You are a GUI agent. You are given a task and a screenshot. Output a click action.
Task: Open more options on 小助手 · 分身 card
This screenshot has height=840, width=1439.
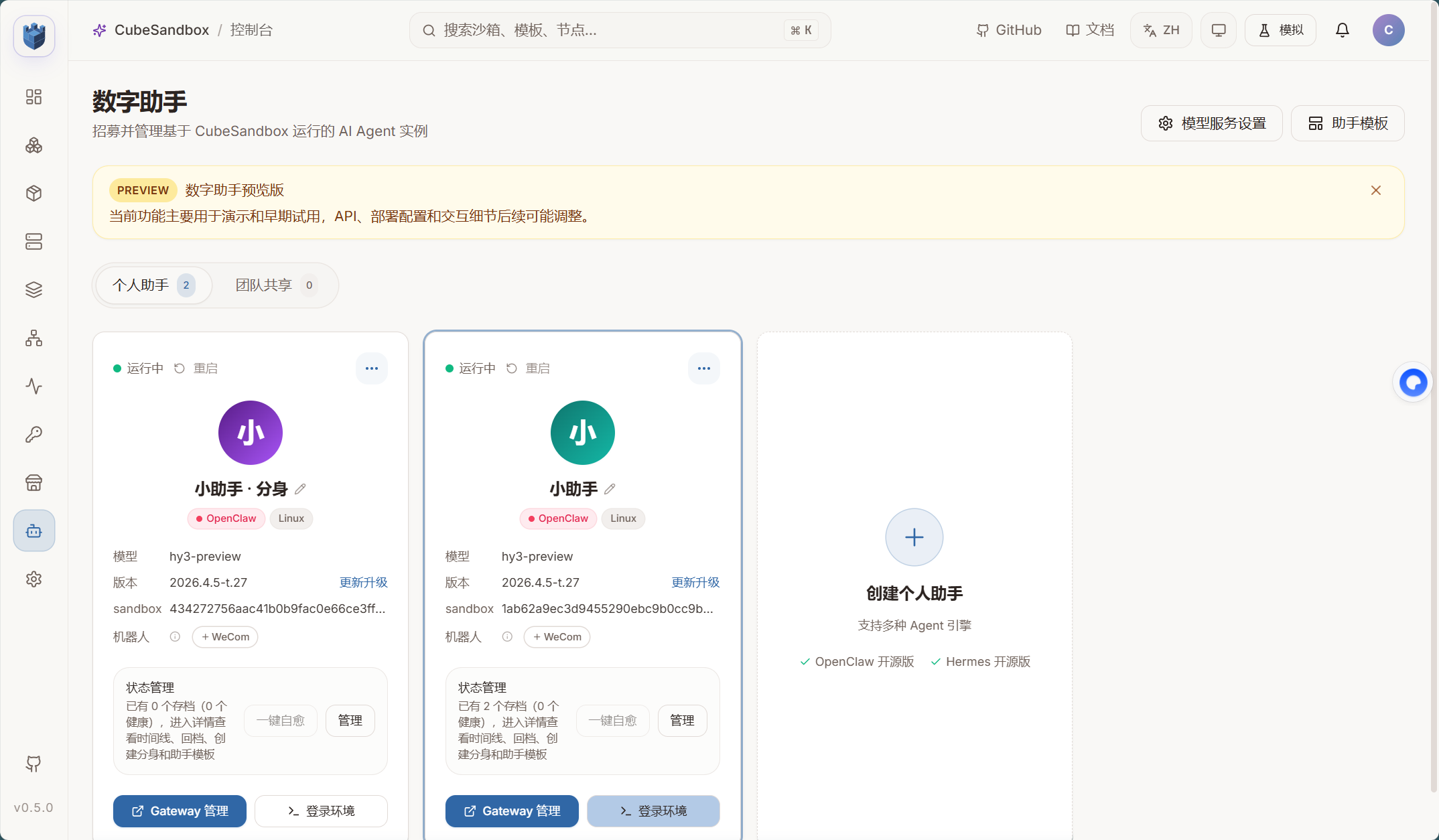tap(372, 368)
